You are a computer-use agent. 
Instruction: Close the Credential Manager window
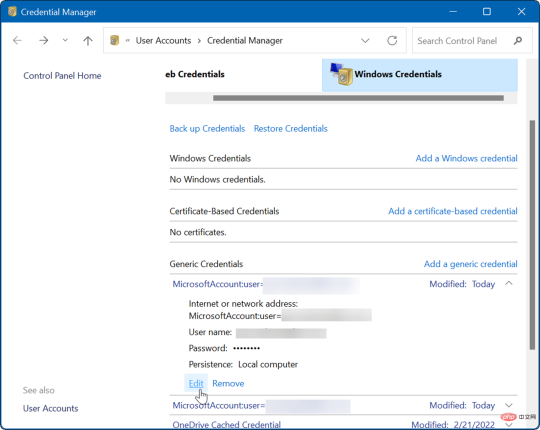pyautogui.click(x=521, y=12)
